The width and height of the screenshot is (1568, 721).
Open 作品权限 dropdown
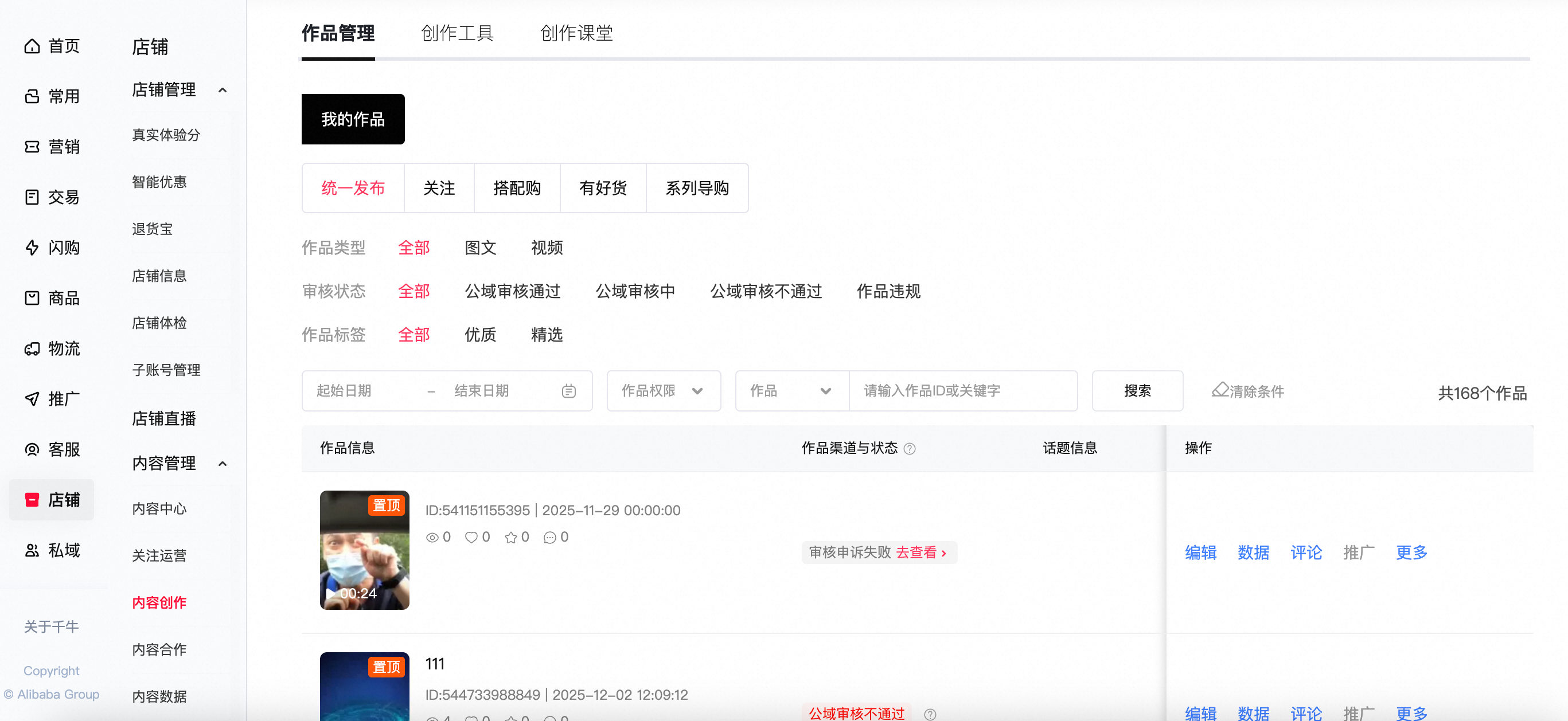[664, 391]
